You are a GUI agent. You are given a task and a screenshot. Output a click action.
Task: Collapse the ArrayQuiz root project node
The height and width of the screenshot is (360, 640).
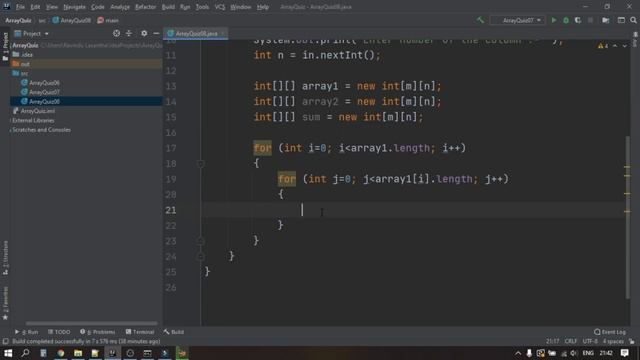(x=25, y=45)
